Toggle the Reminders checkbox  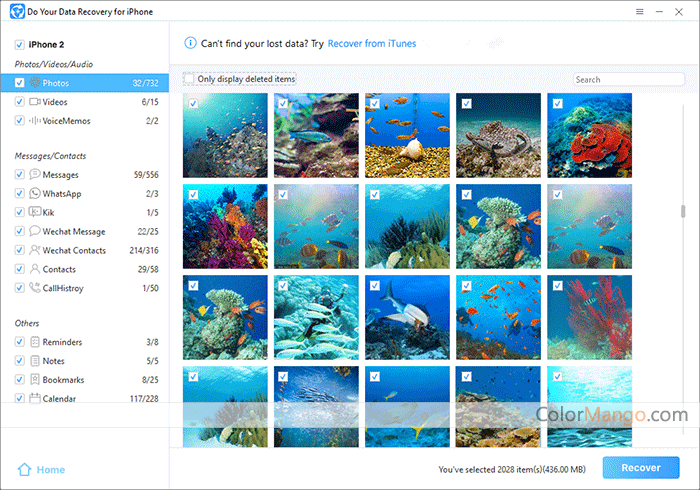point(20,342)
